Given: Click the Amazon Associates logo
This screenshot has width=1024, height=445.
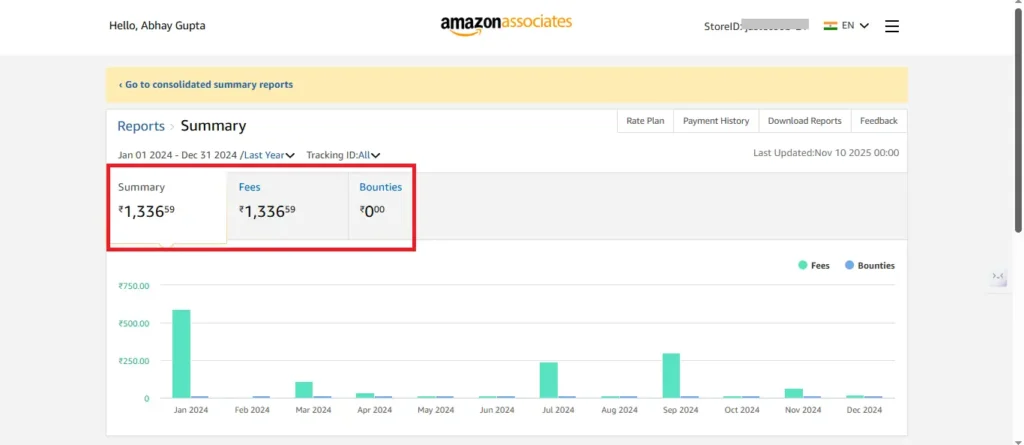Looking at the screenshot, I should tap(506, 24).
